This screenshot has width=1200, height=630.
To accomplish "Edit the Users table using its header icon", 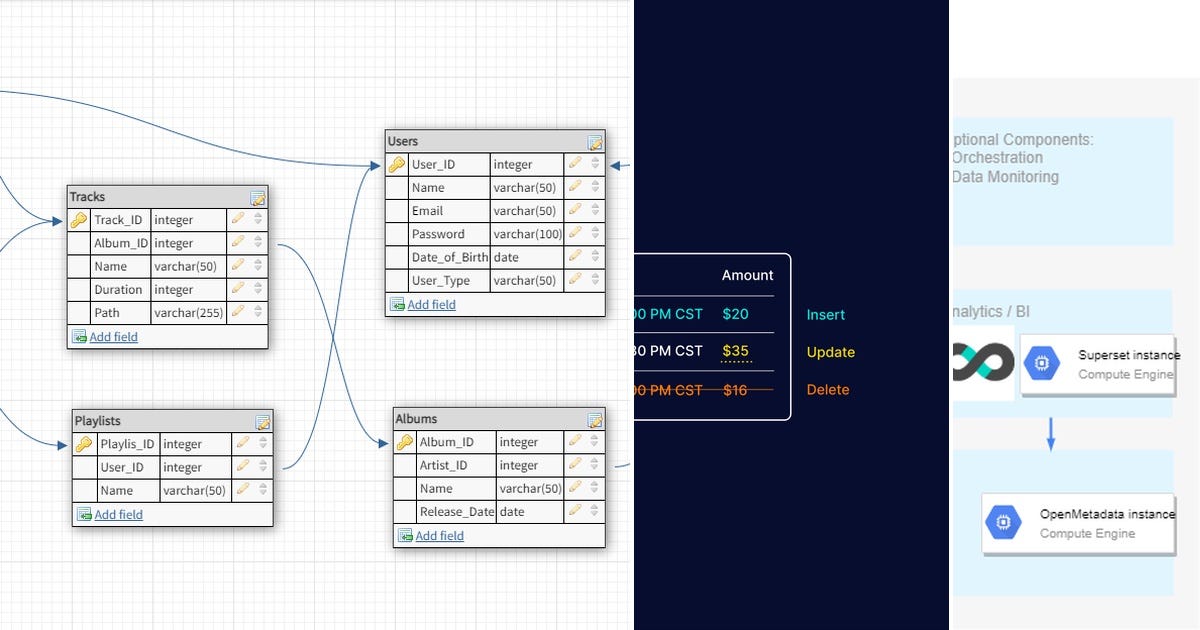I will click(593, 141).
